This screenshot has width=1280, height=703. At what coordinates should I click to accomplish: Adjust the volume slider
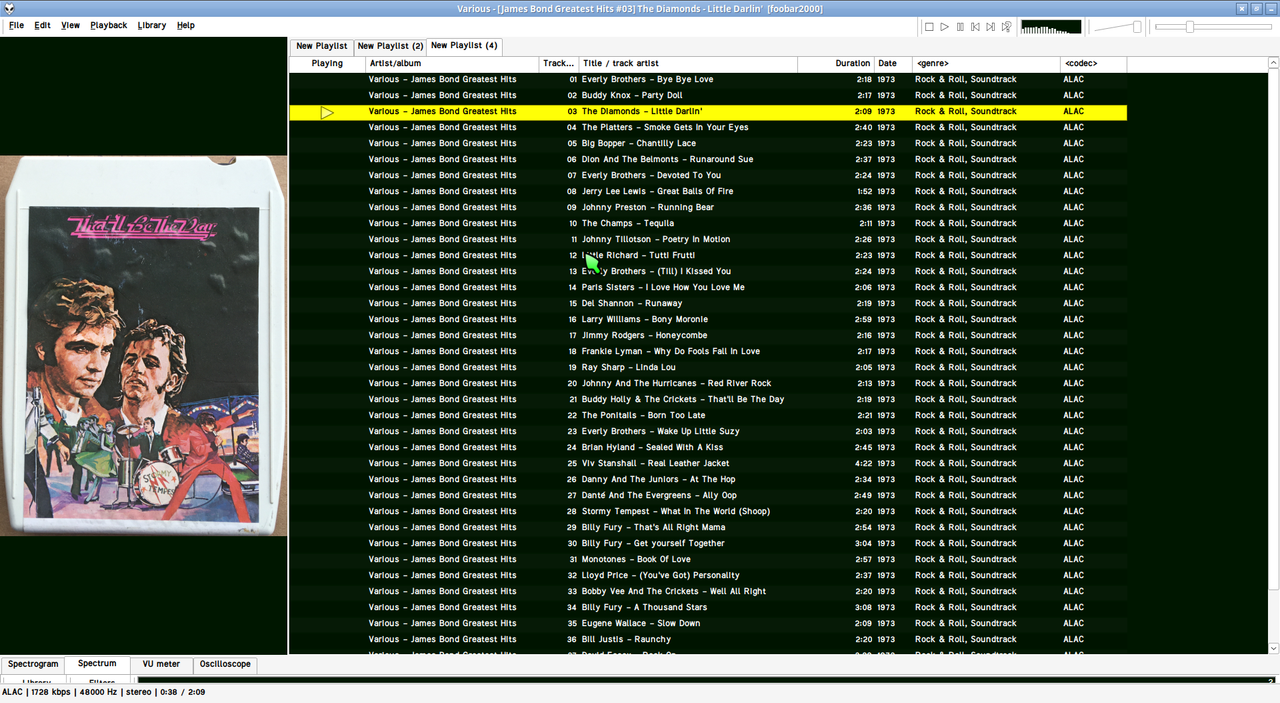point(1117,27)
